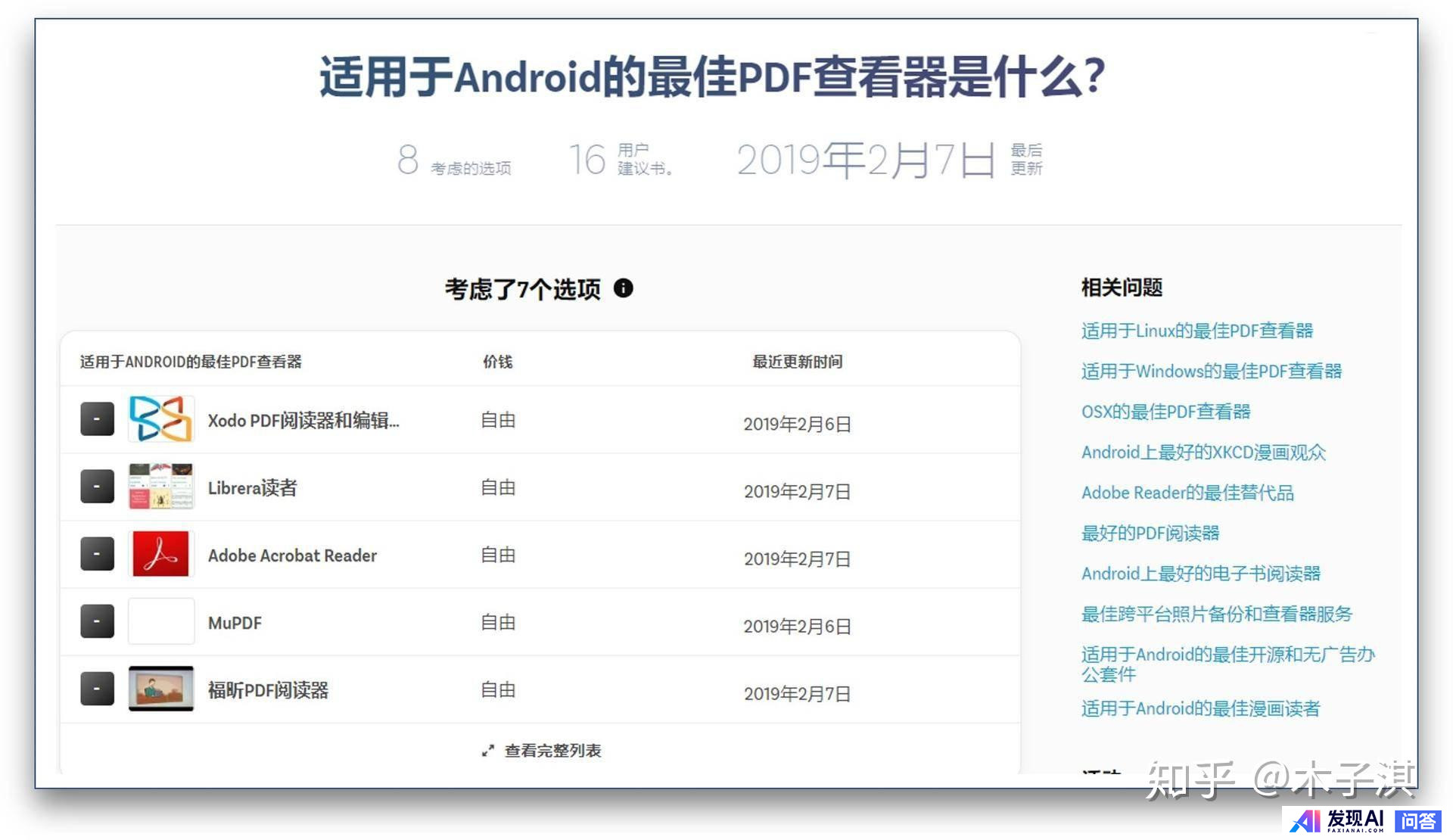The height and width of the screenshot is (840, 1453).
Task: Click the 发现AI logo icon
Action: [x=1305, y=820]
